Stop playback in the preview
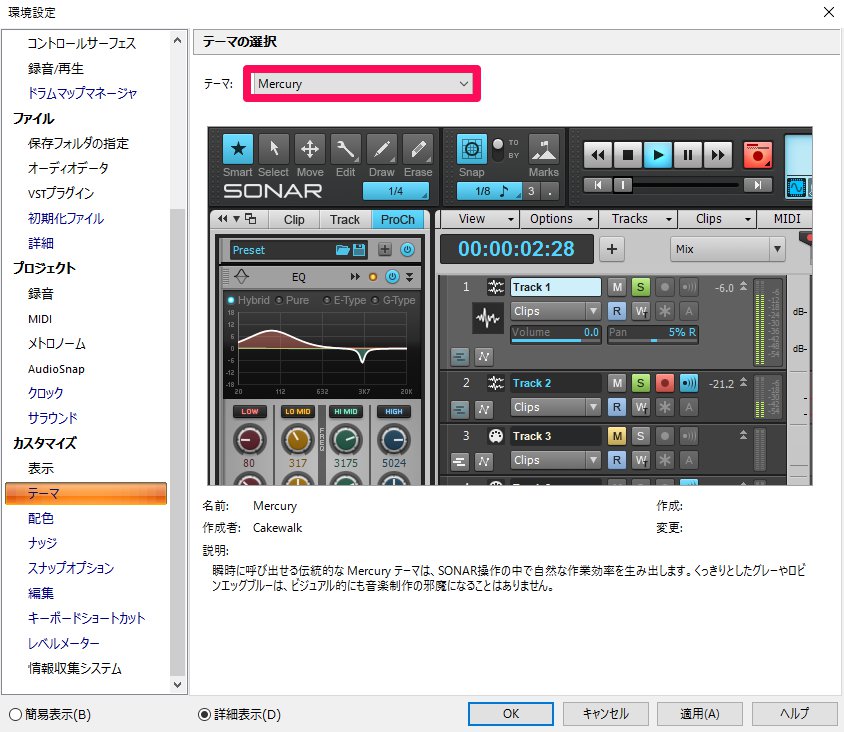 click(x=628, y=155)
